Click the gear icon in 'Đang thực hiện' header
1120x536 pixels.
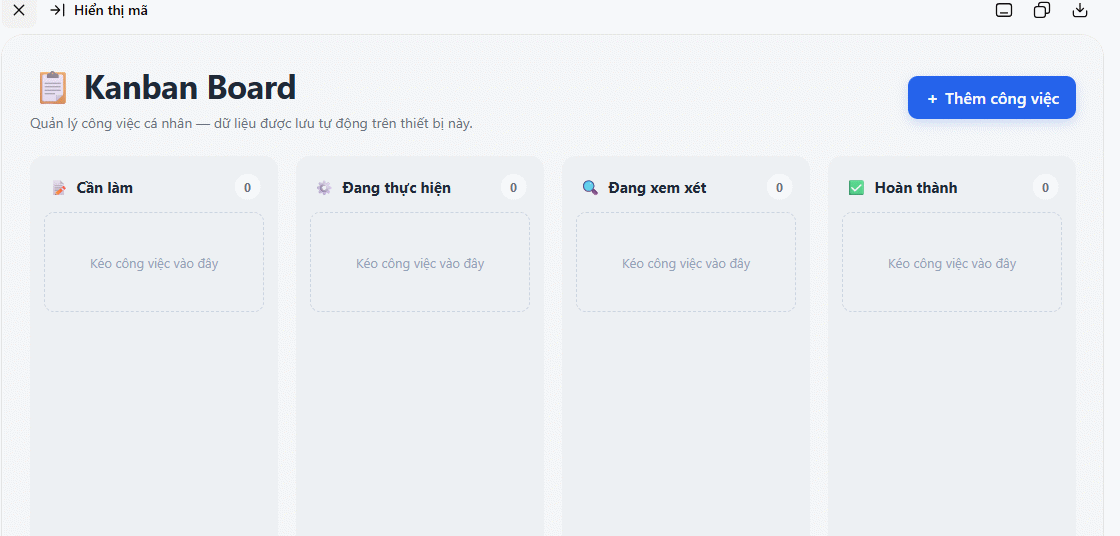[x=324, y=188]
